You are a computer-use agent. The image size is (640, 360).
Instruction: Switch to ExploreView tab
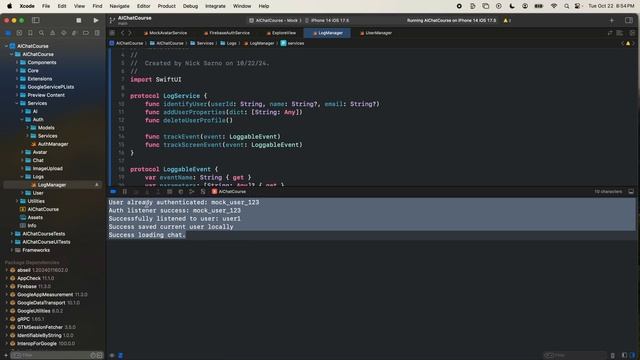tap(281, 33)
